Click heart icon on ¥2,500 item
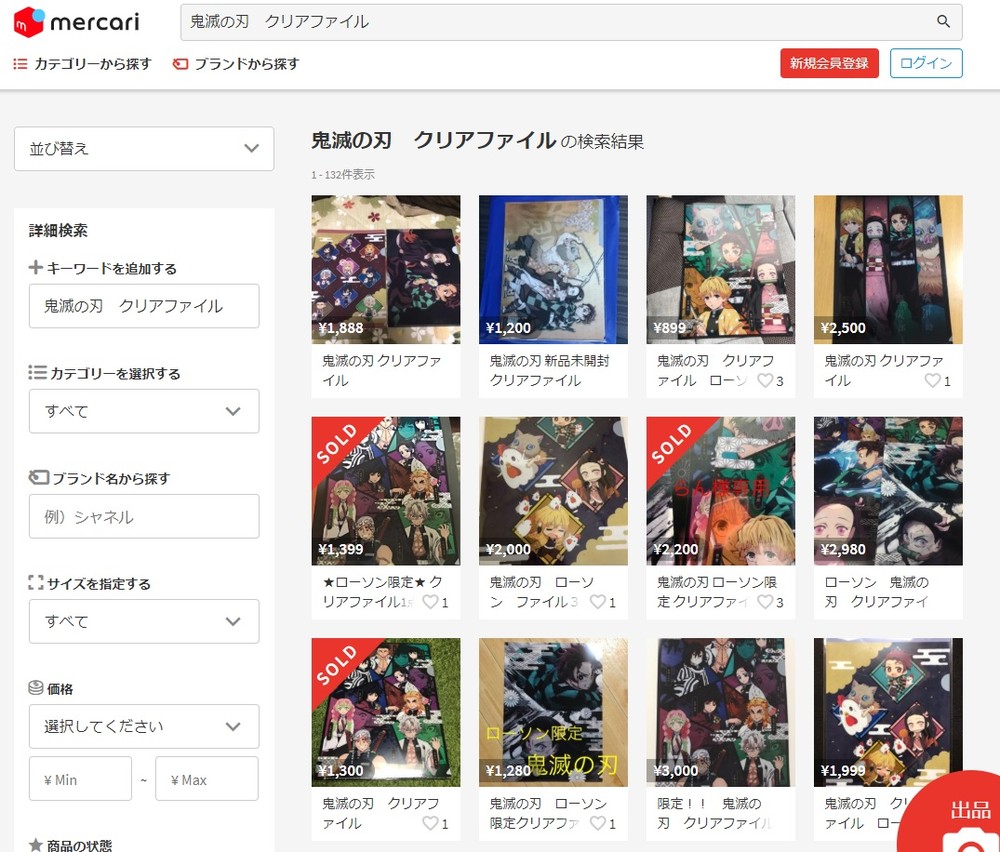Image resolution: width=1000 pixels, height=852 pixels. [932, 381]
